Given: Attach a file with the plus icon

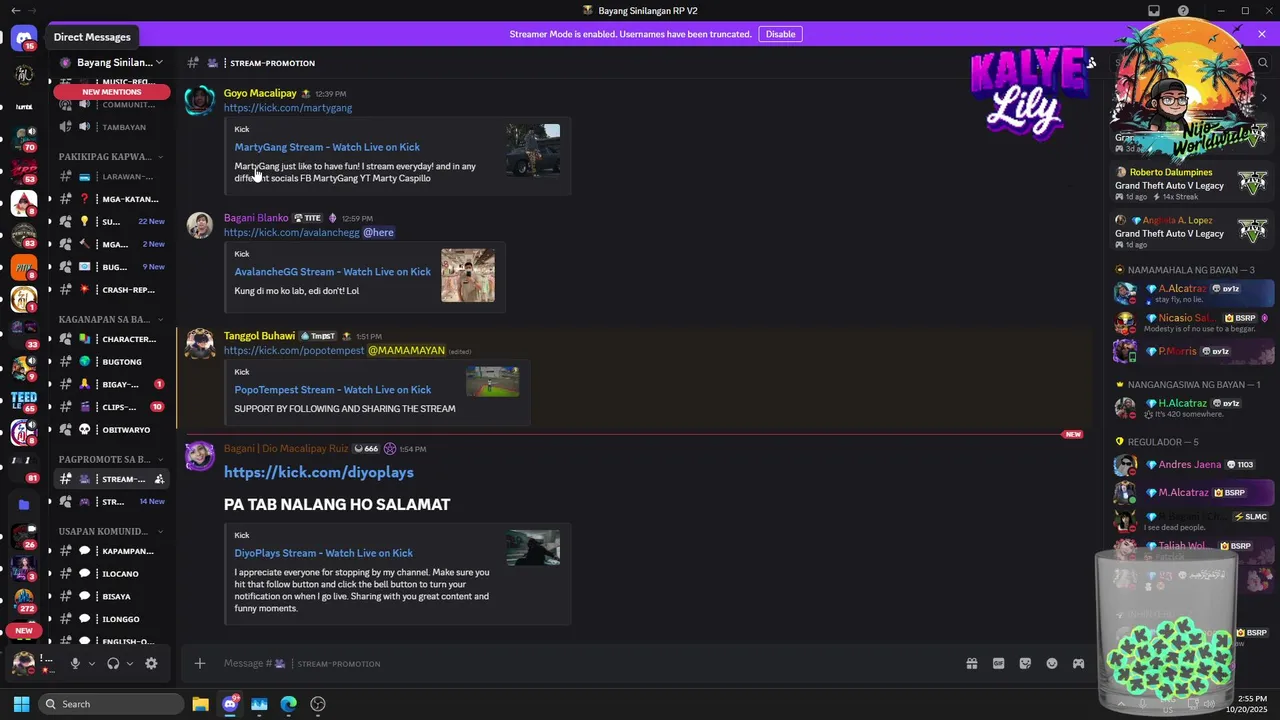Looking at the screenshot, I should [x=200, y=663].
